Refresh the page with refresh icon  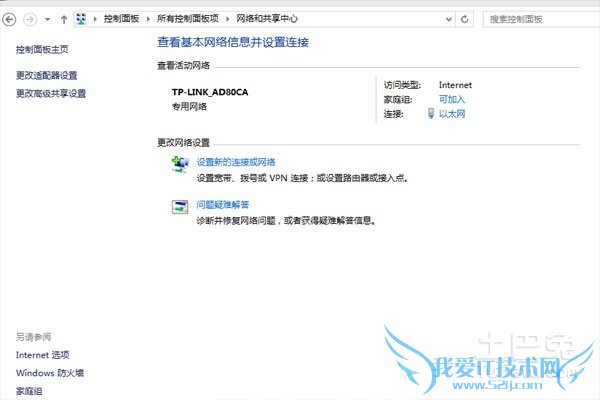(x=465, y=19)
